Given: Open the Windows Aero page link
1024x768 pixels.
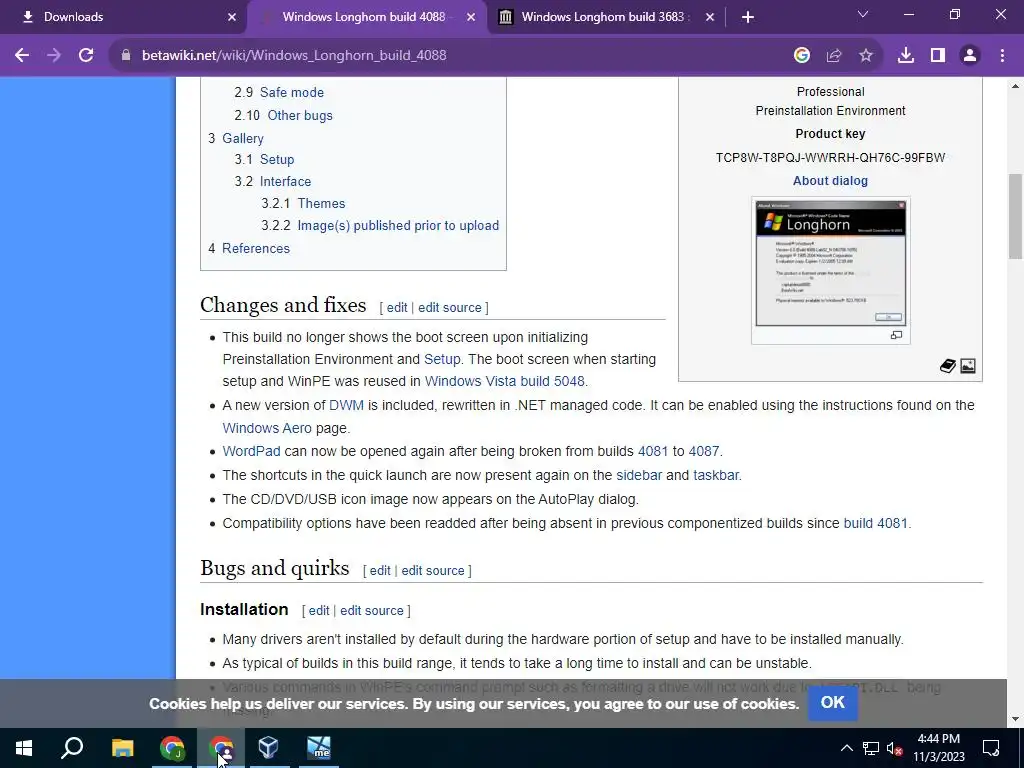Looking at the screenshot, I should [x=267, y=428].
